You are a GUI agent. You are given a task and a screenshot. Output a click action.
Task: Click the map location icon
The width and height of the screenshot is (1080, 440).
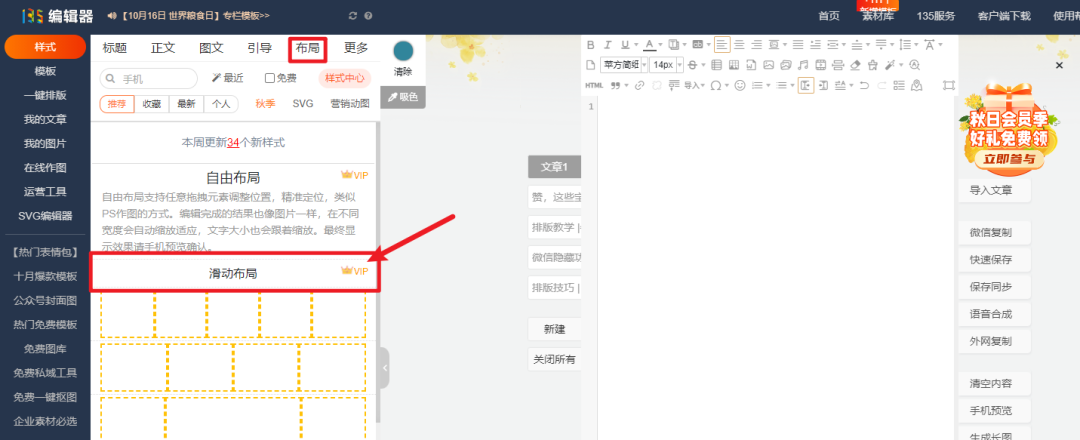(917, 85)
